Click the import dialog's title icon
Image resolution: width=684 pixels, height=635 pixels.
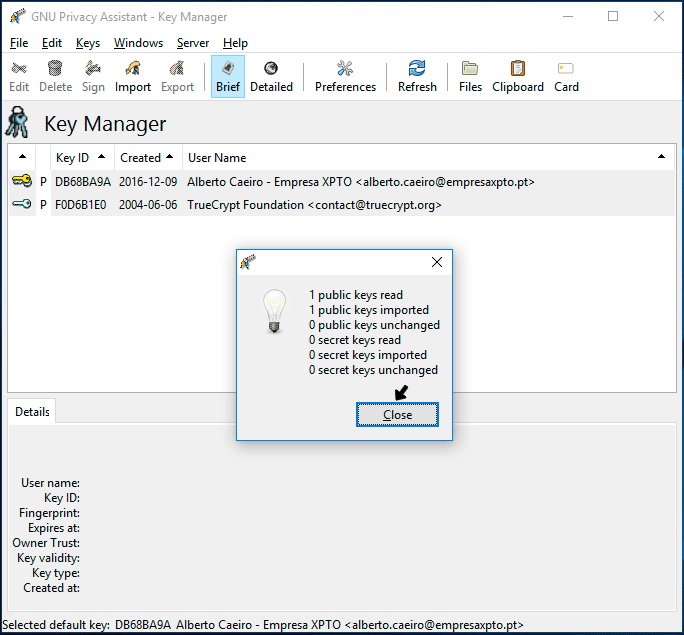click(248, 262)
